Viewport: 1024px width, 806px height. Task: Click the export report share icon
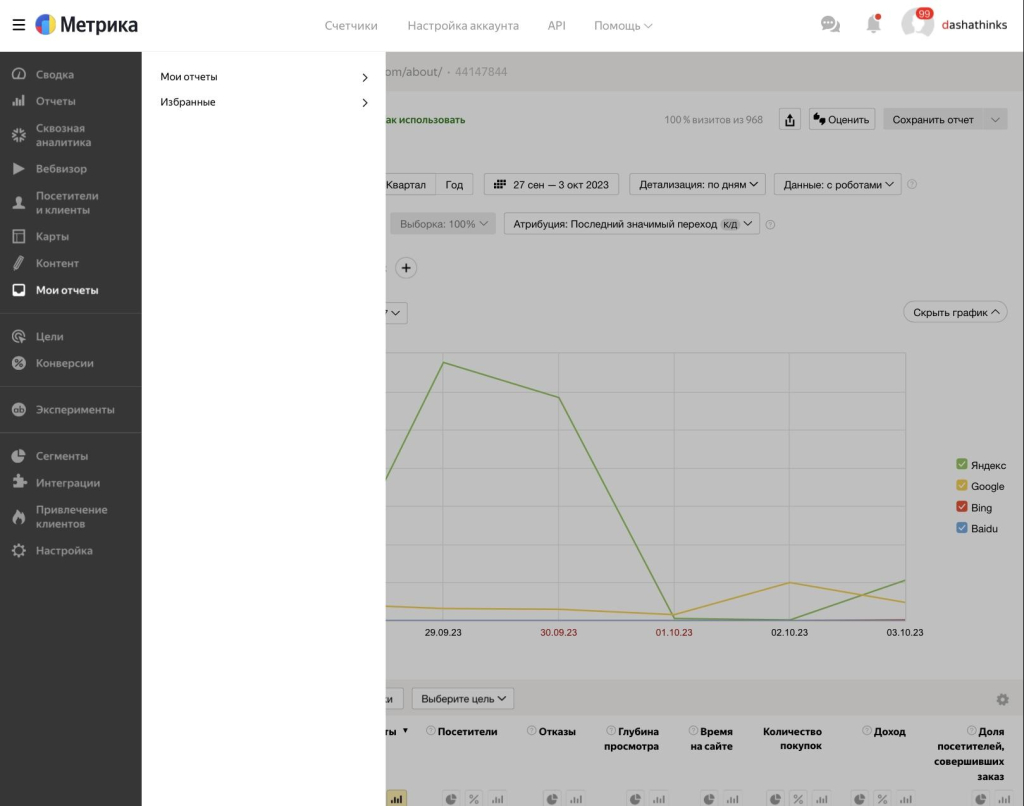click(790, 120)
